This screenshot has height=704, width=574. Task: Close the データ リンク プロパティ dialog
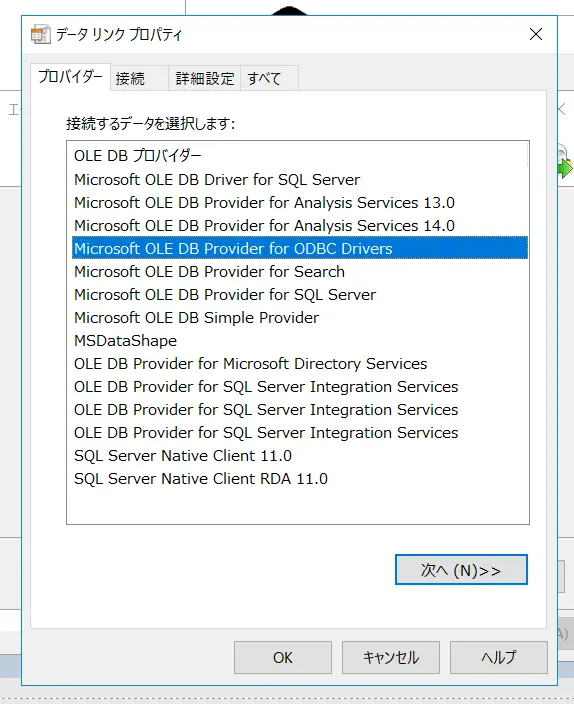tap(536, 34)
